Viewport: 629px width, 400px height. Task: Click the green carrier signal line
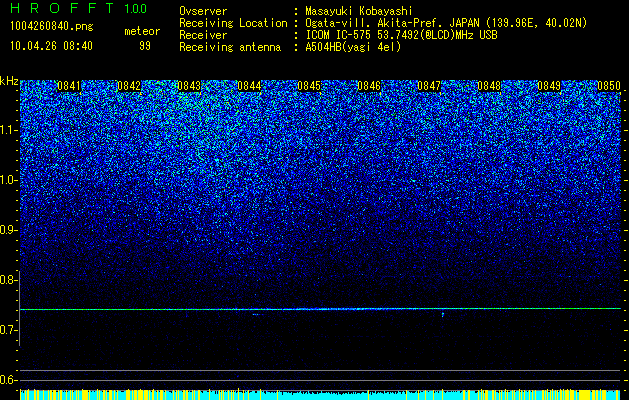[x=320, y=309]
